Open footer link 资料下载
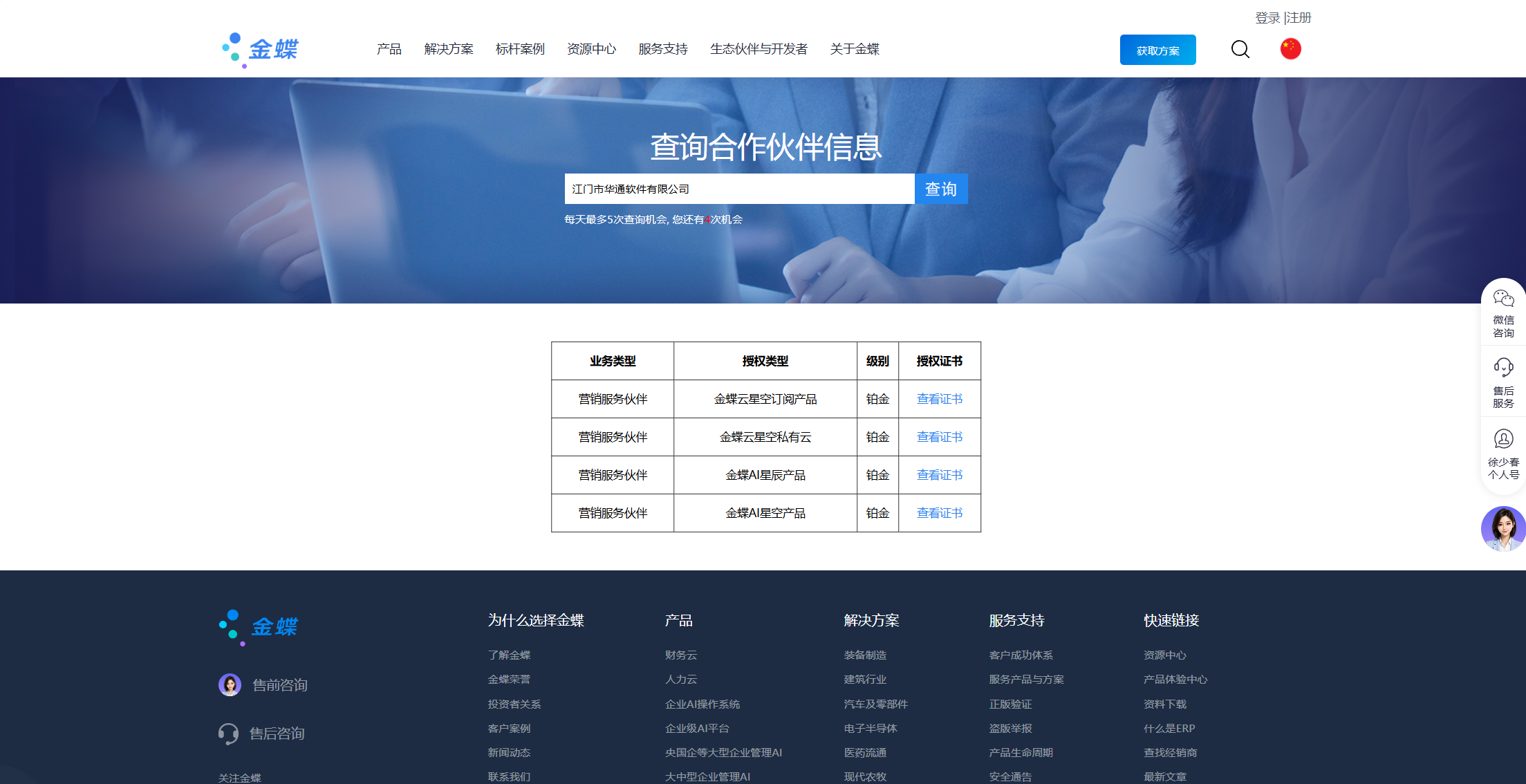The width and height of the screenshot is (1526, 784). (1165, 704)
